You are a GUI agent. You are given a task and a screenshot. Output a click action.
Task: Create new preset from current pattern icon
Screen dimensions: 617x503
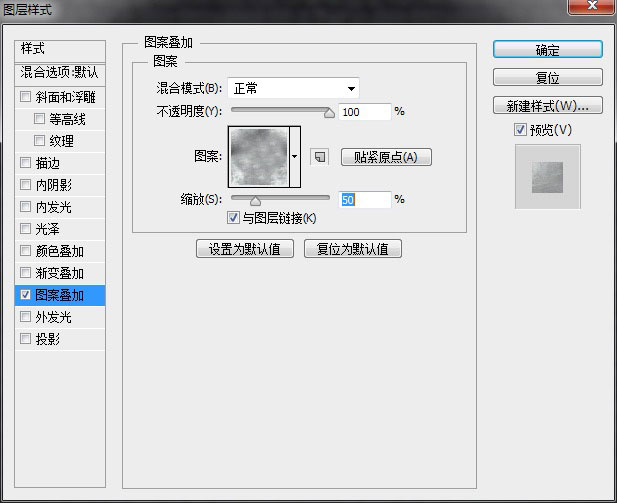coord(320,157)
